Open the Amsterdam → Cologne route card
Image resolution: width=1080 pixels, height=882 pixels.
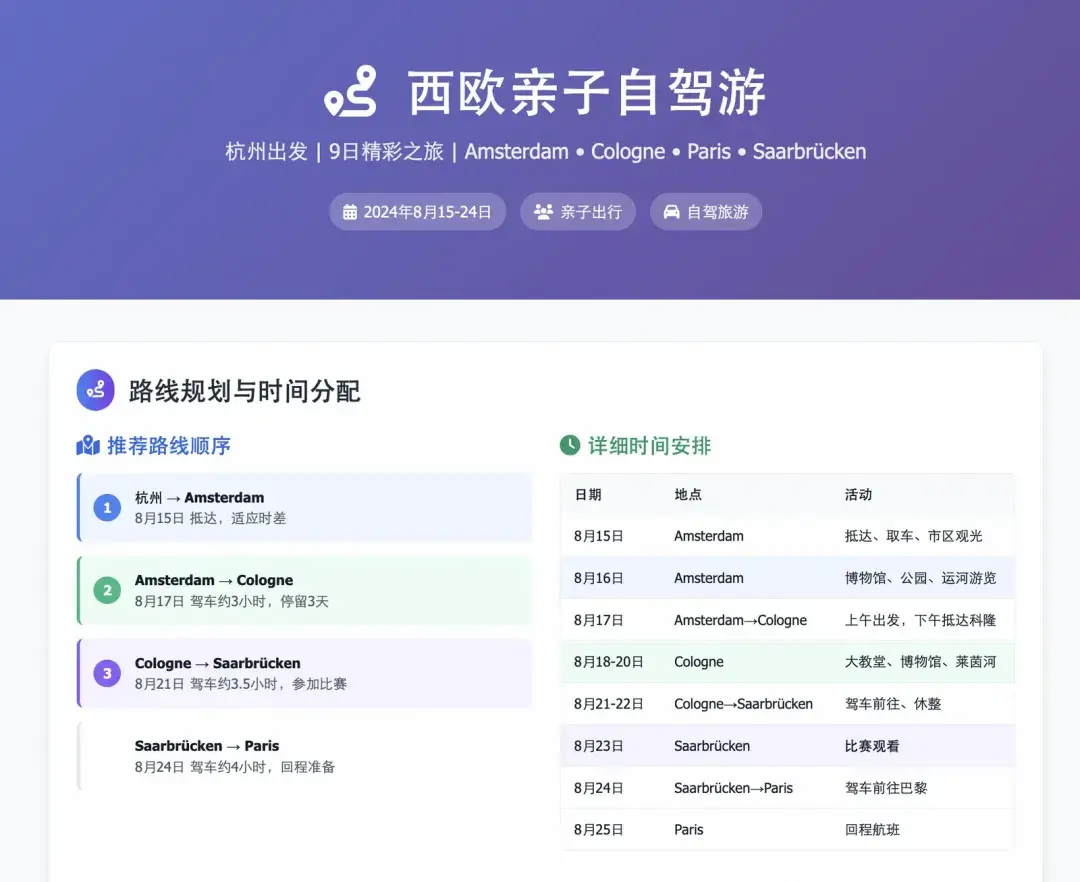tap(304, 591)
